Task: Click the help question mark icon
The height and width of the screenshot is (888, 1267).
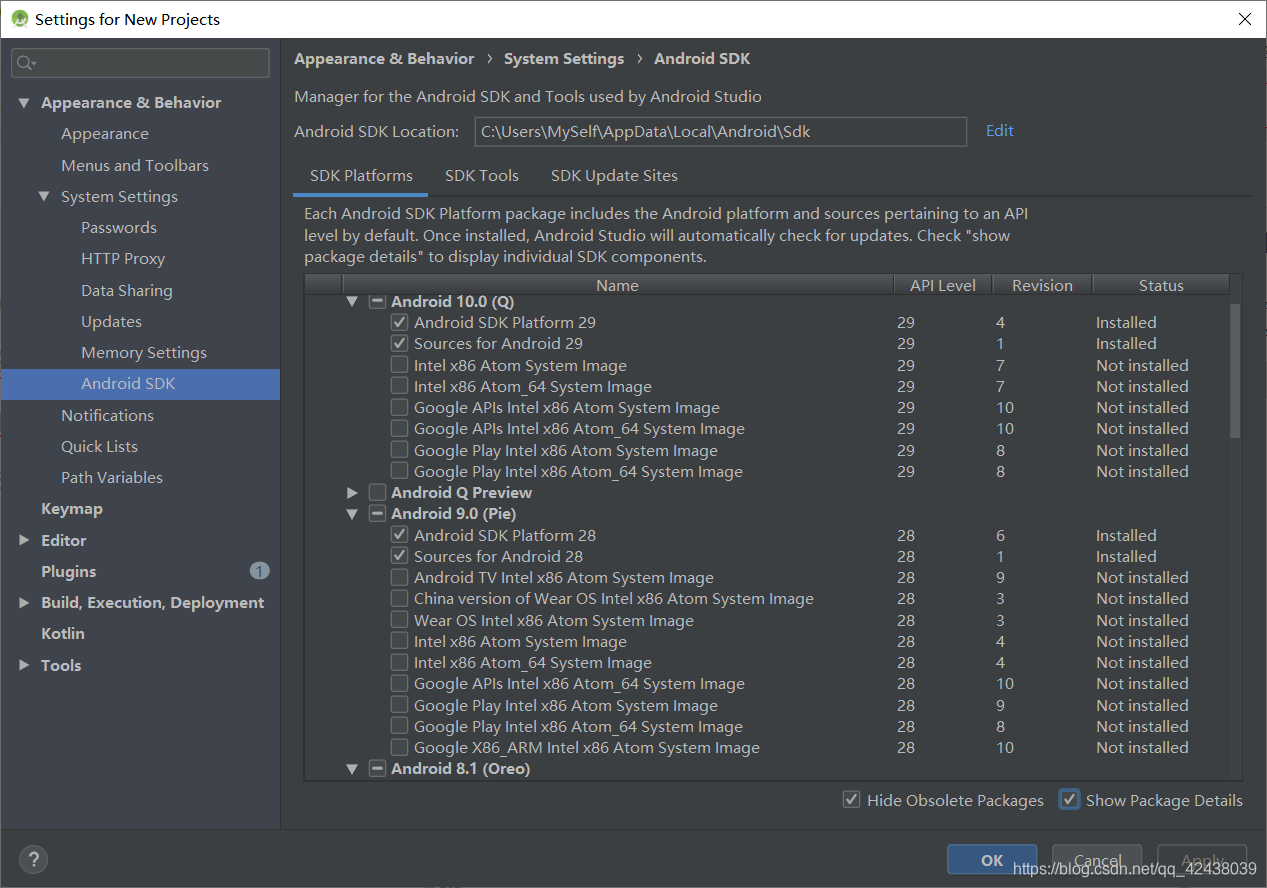Action: [33, 859]
